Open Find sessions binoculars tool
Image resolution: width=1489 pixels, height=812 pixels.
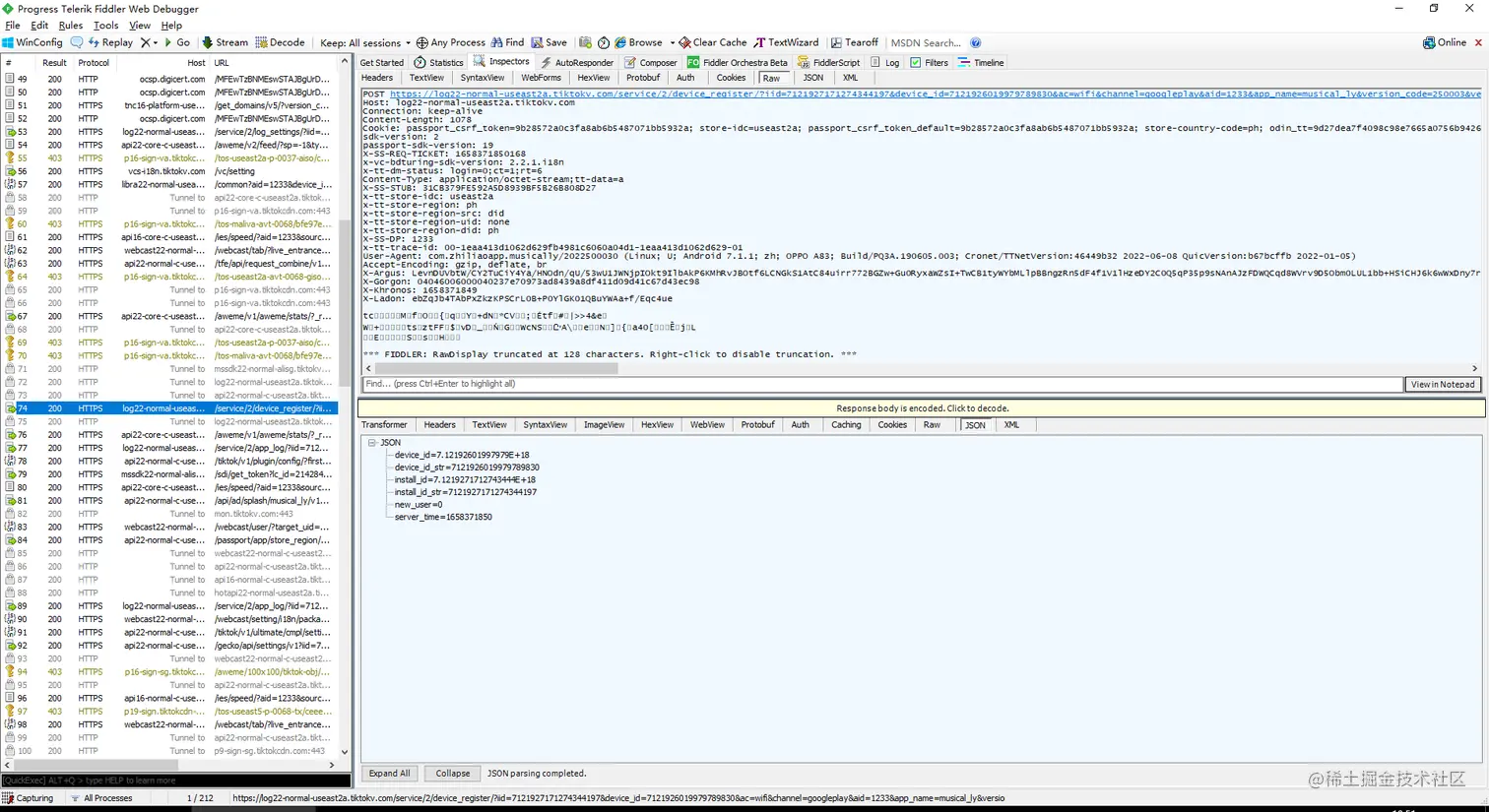coord(507,42)
